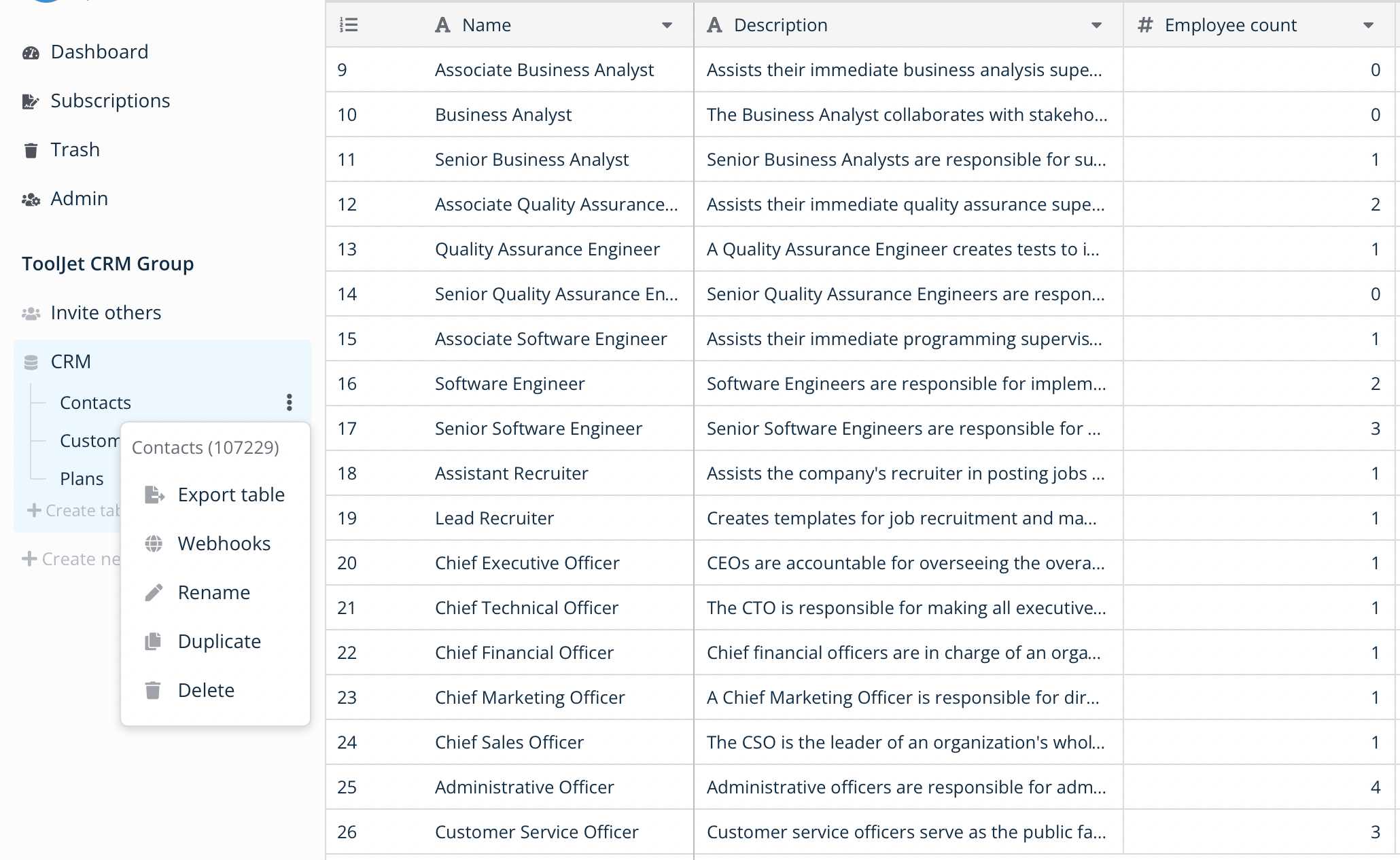Click the Invite others people icon
The height and width of the screenshot is (860, 1400).
tap(31, 313)
